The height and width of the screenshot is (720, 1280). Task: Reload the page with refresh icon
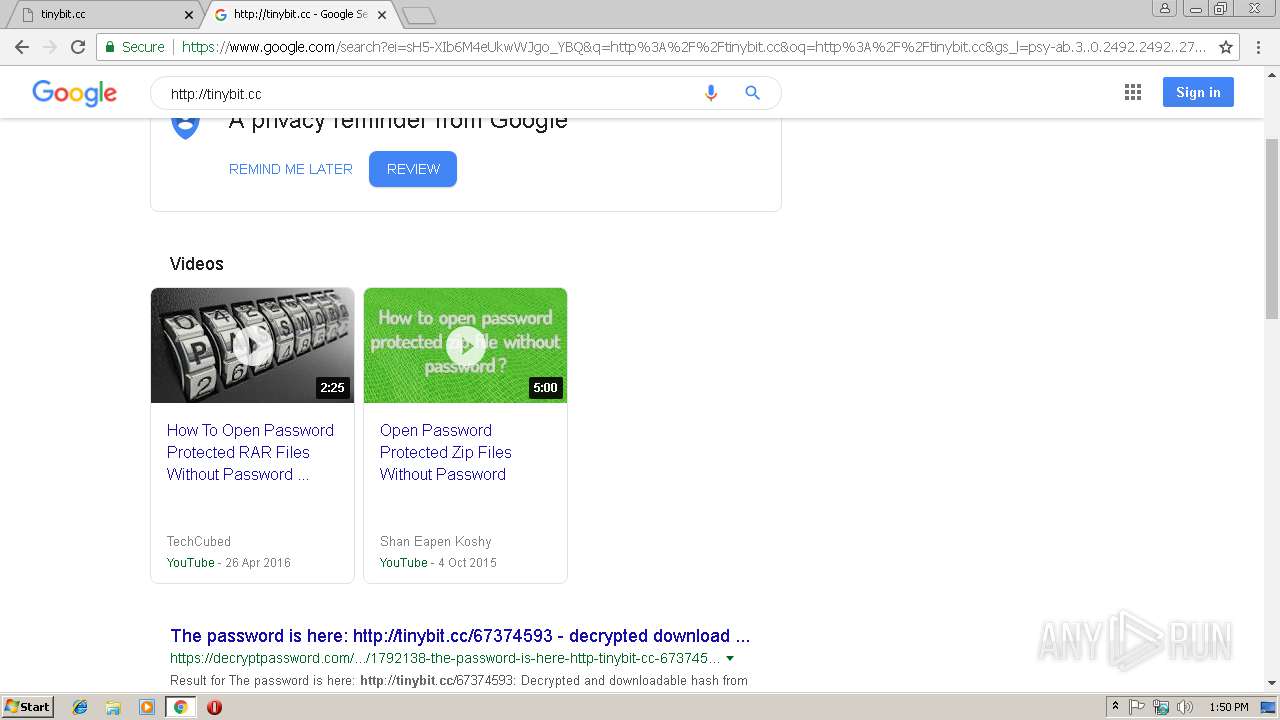78,47
